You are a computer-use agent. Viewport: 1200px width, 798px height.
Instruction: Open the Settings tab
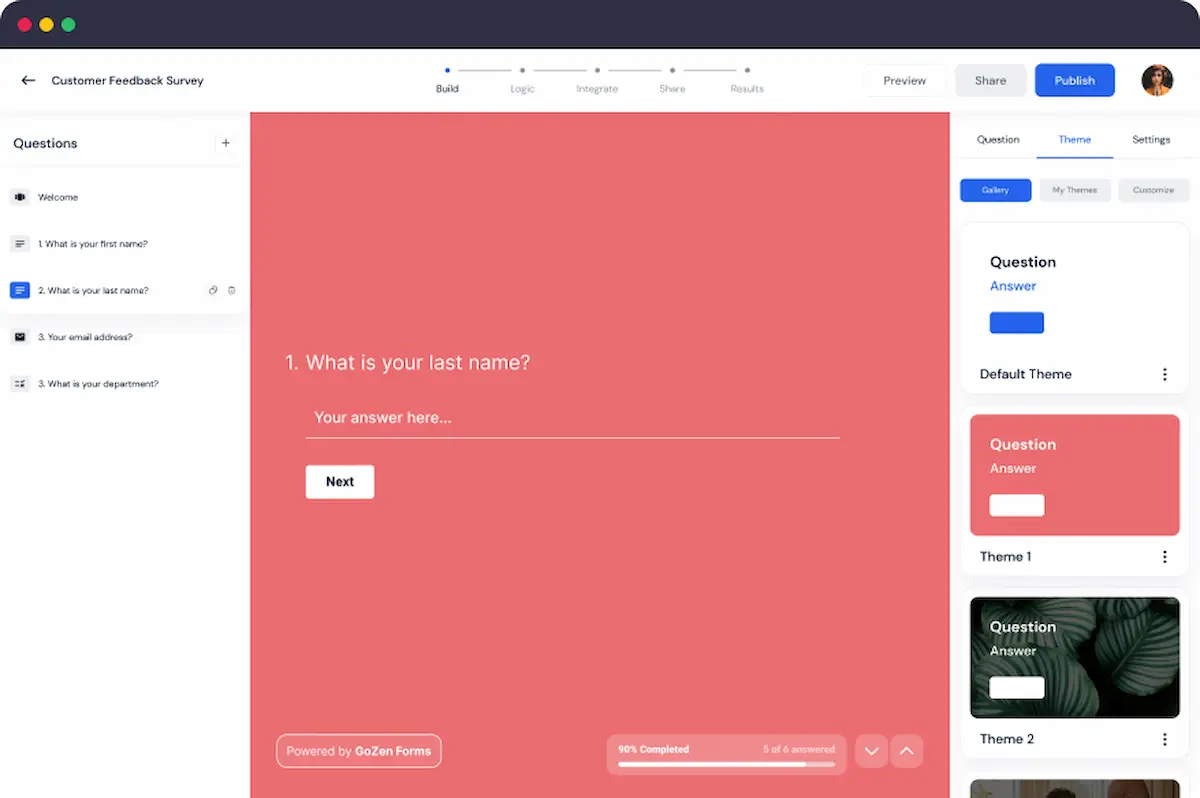coord(1151,140)
